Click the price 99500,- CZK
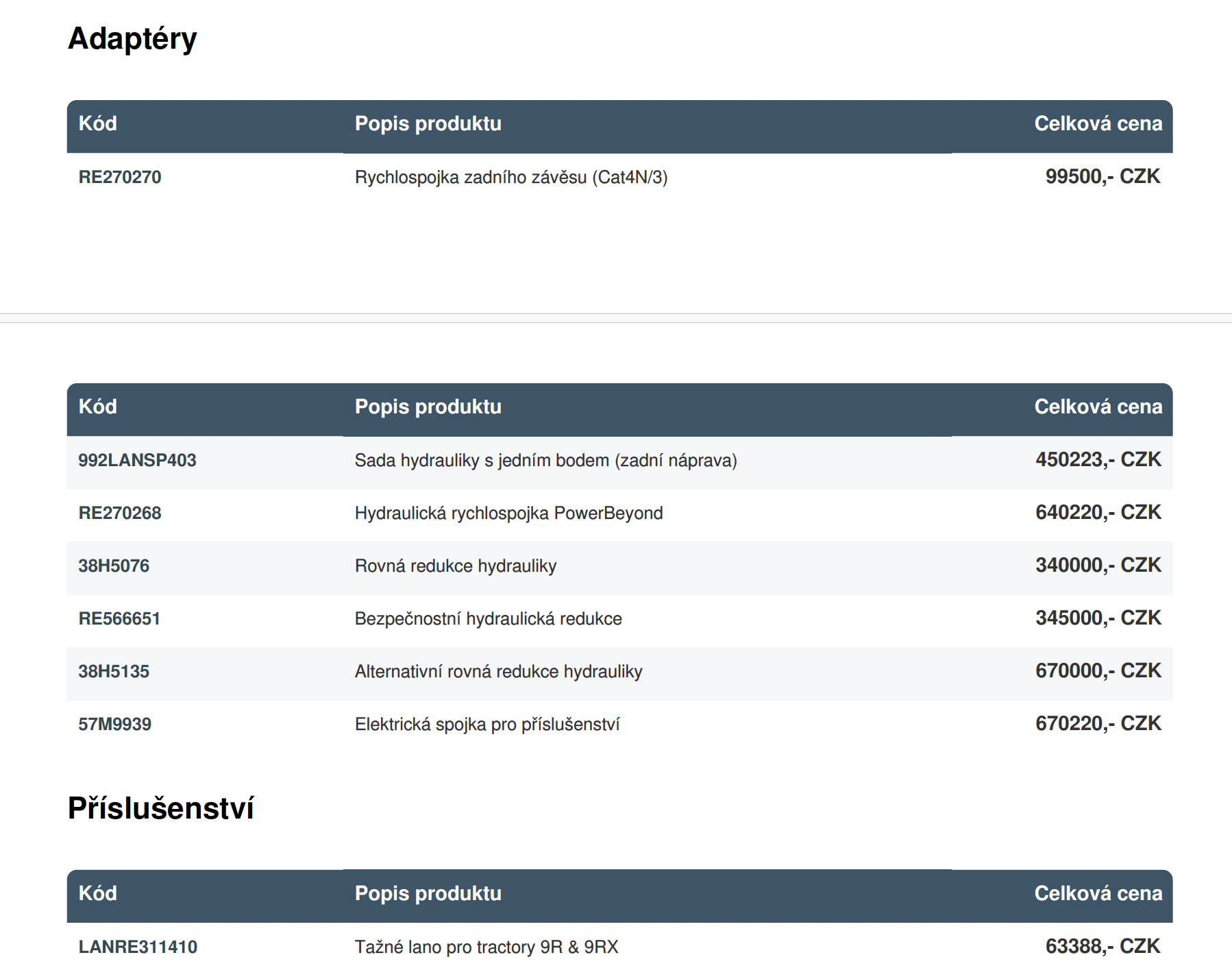The height and width of the screenshot is (968, 1232). tap(1102, 176)
